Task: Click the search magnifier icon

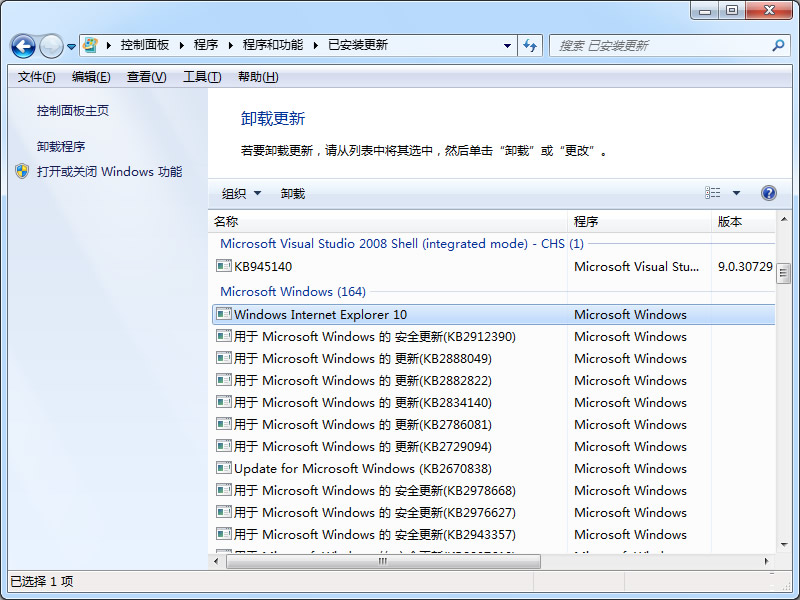Action: [x=778, y=45]
